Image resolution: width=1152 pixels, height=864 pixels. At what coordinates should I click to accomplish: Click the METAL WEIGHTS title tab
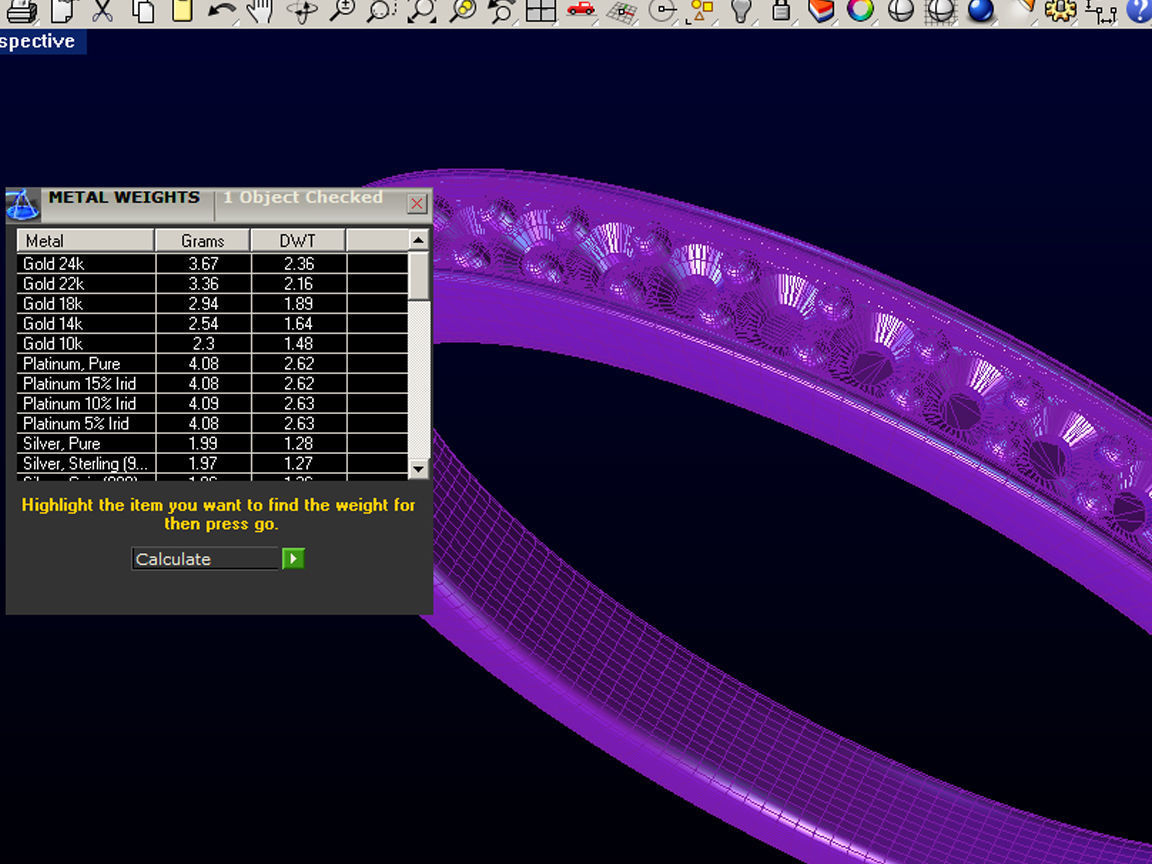pyautogui.click(x=124, y=198)
